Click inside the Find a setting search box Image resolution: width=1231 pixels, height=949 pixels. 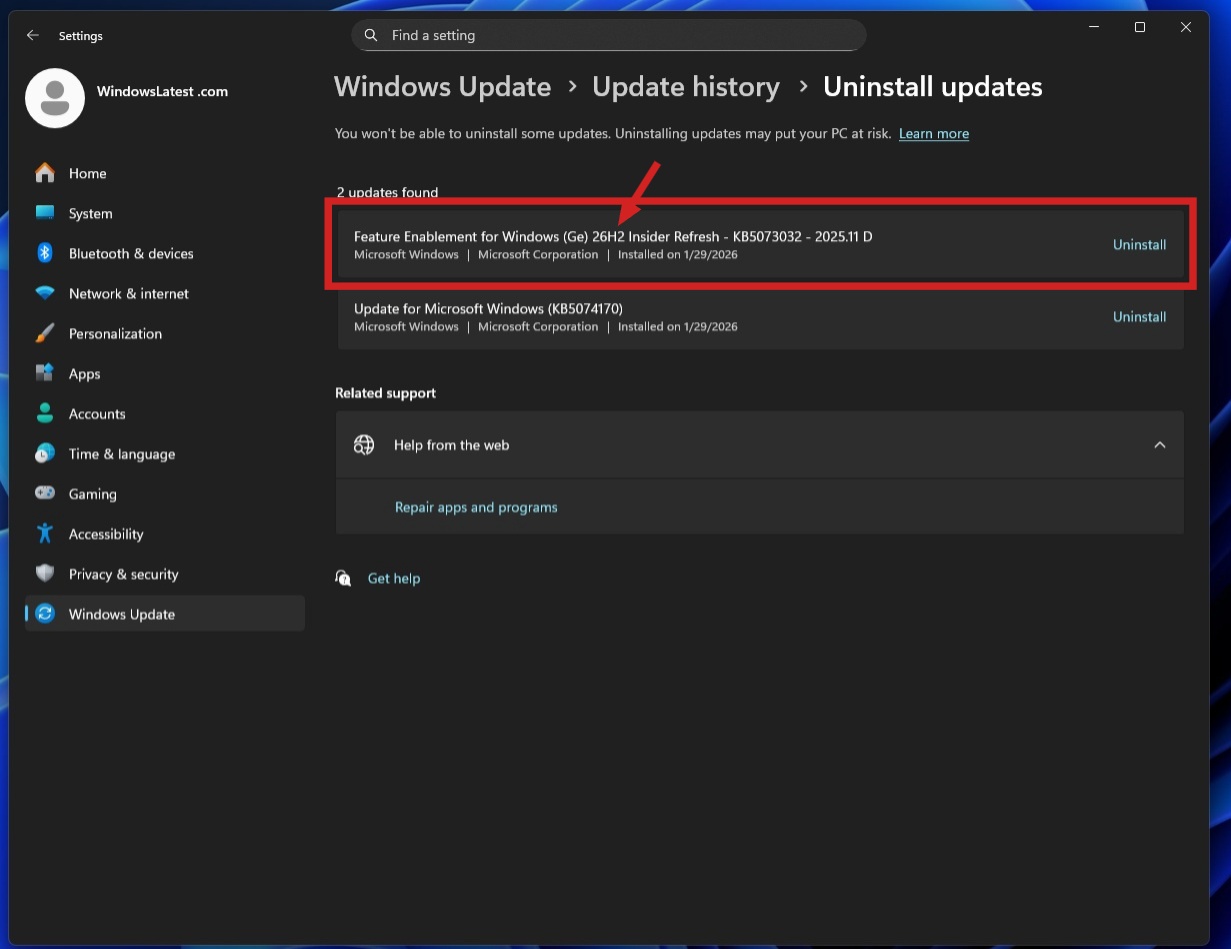(x=608, y=34)
